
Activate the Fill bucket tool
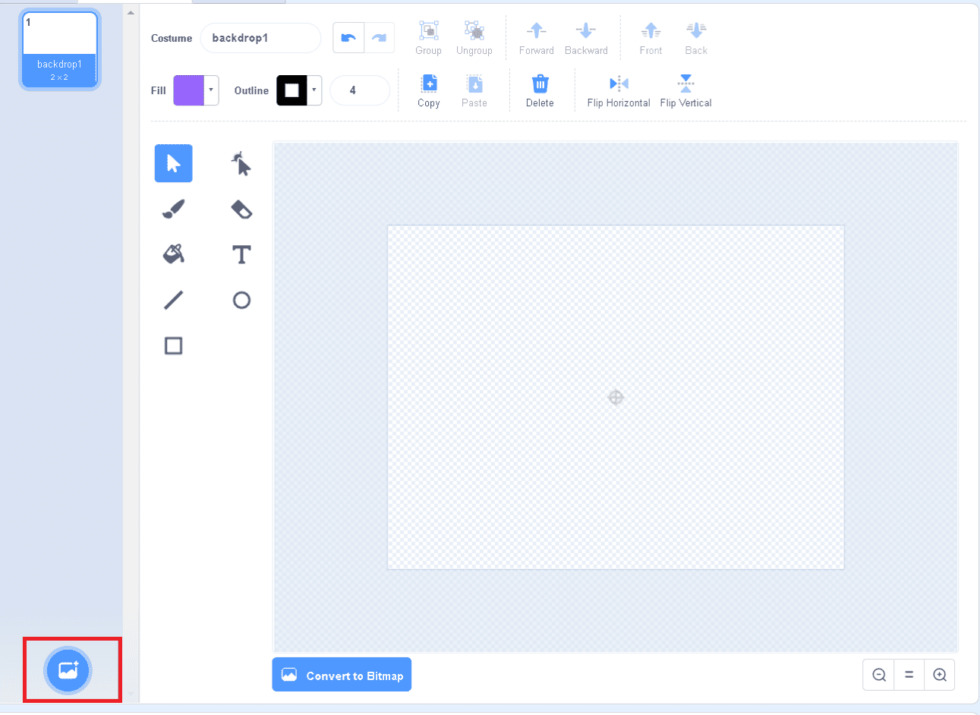pos(173,254)
